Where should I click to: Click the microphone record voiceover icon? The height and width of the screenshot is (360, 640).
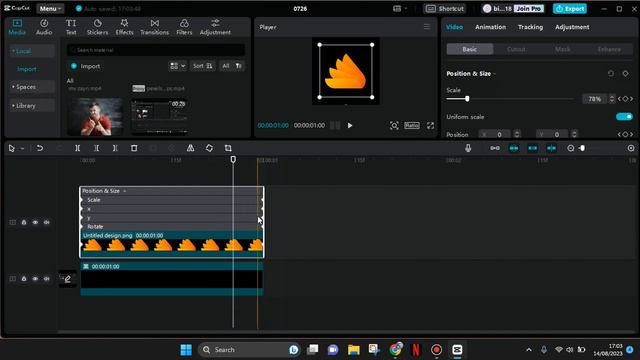click(468, 148)
